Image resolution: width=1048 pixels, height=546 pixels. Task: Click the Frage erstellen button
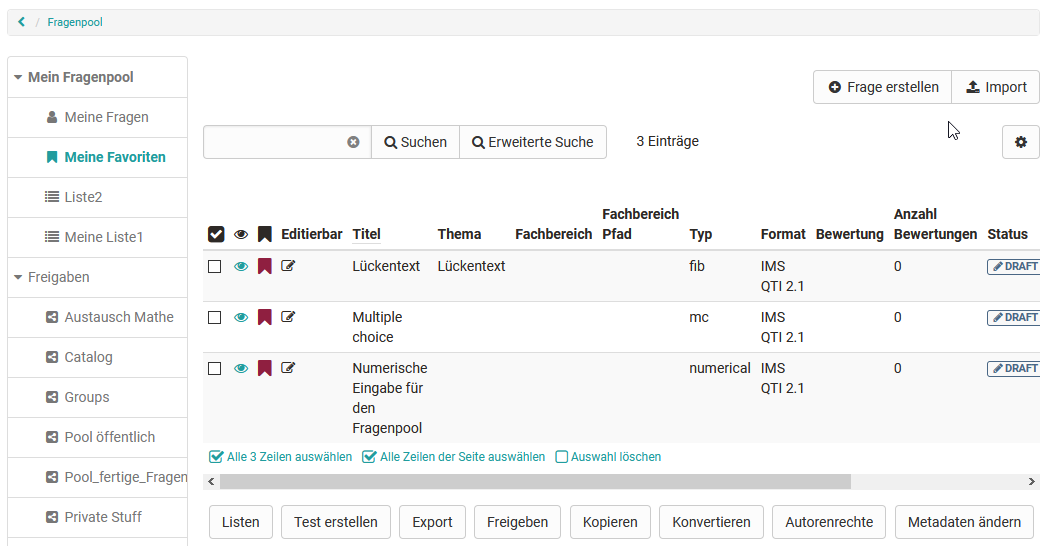(882, 87)
